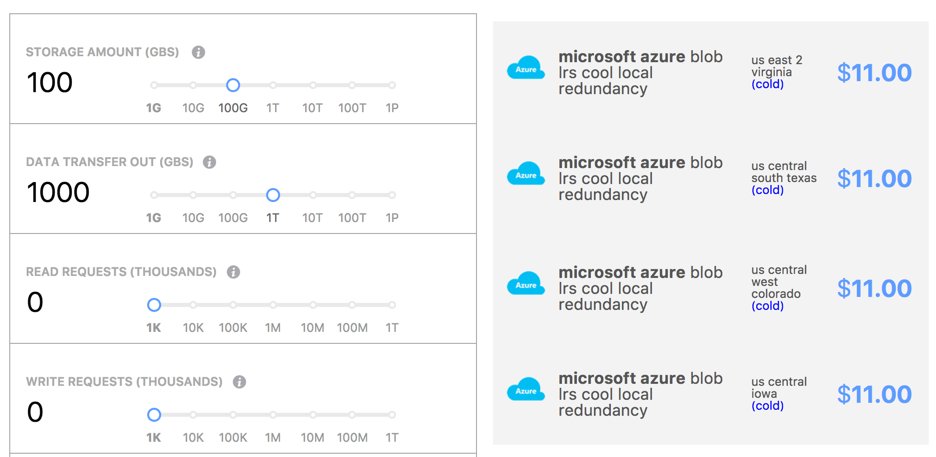Click Read Requests slider handle at 1K
Screen dimensions: 936x457
(154, 305)
